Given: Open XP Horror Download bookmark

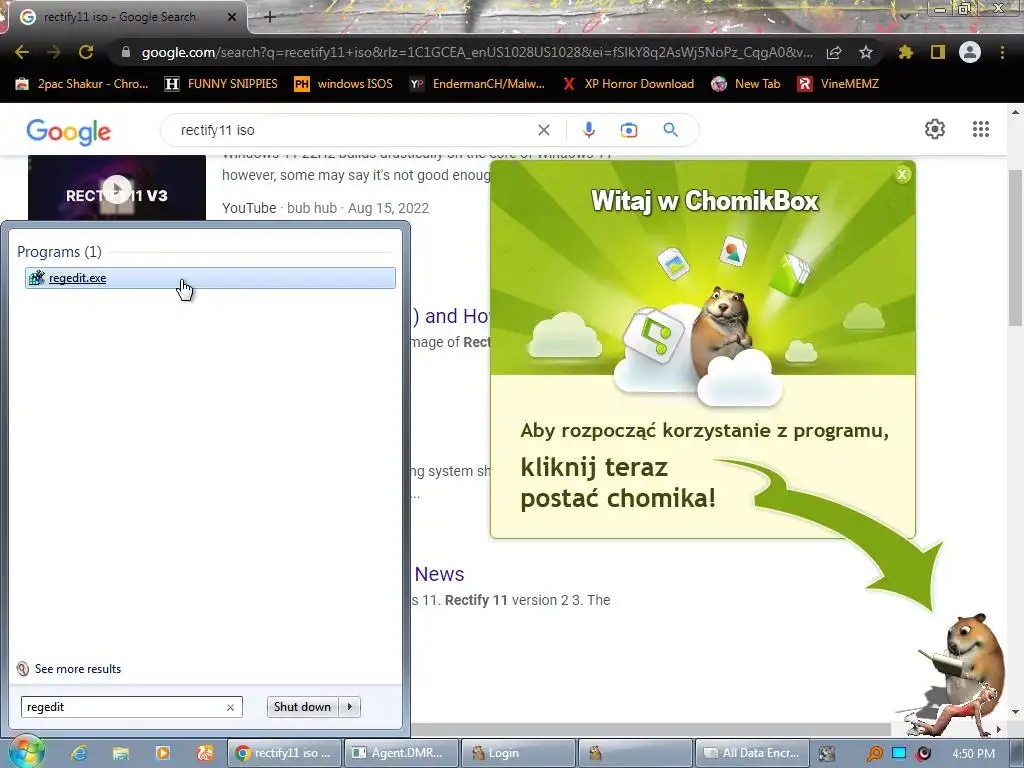Looking at the screenshot, I should [x=628, y=84].
